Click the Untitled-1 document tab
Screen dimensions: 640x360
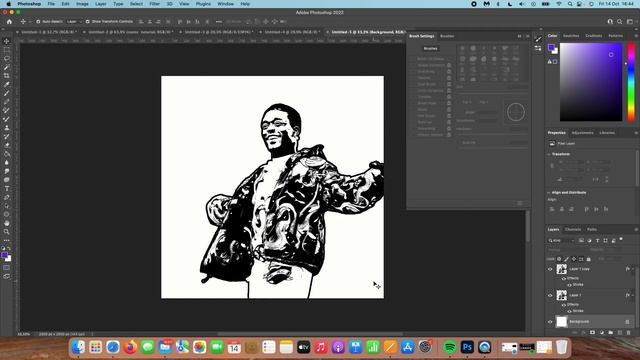click(x=48, y=32)
